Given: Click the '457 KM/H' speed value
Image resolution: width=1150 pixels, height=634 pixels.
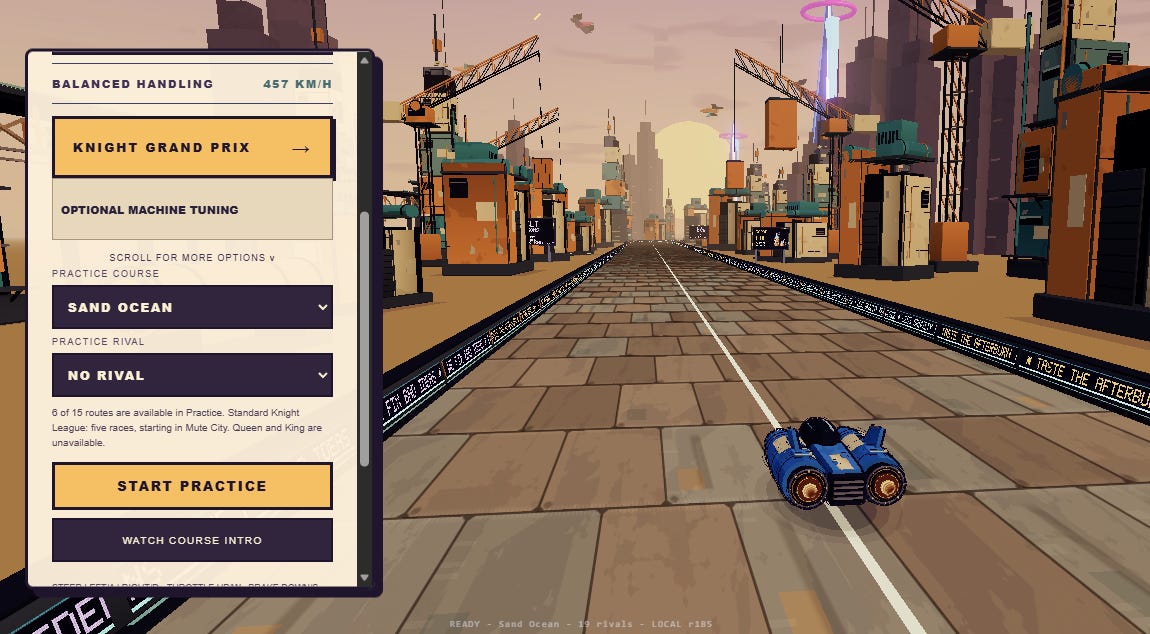Looking at the screenshot, I should 297,84.
